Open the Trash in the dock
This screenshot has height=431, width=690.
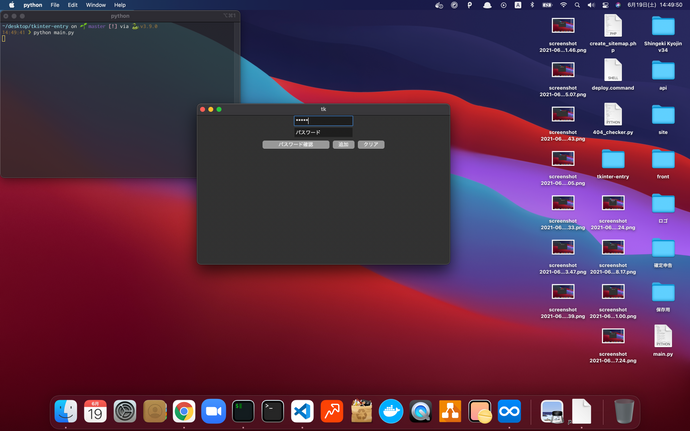point(624,411)
